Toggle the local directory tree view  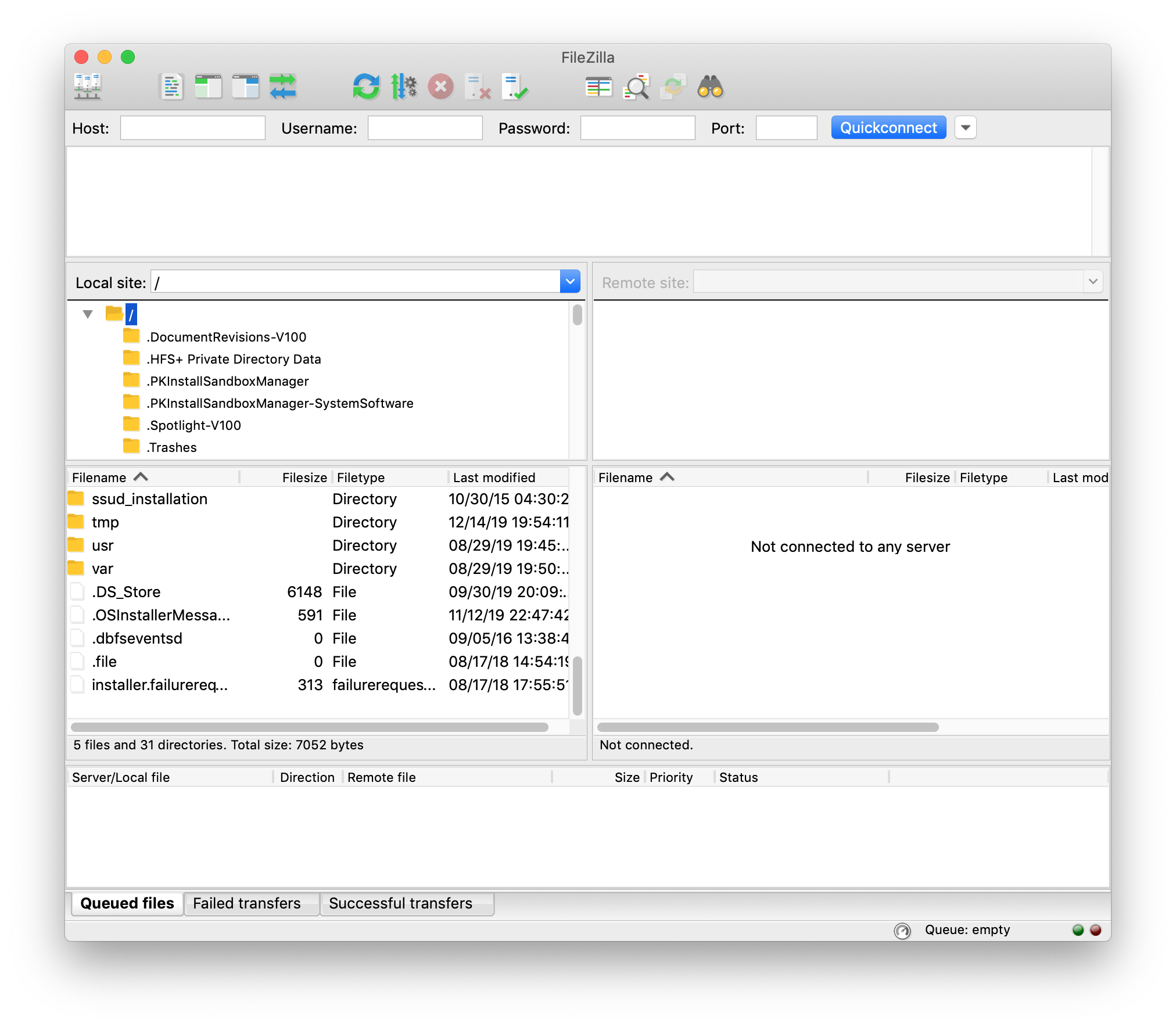[208, 87]
